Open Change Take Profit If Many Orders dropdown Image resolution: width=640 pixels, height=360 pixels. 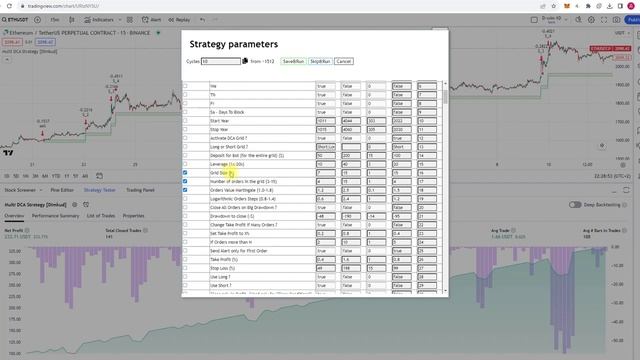click(x=402, y=225)
